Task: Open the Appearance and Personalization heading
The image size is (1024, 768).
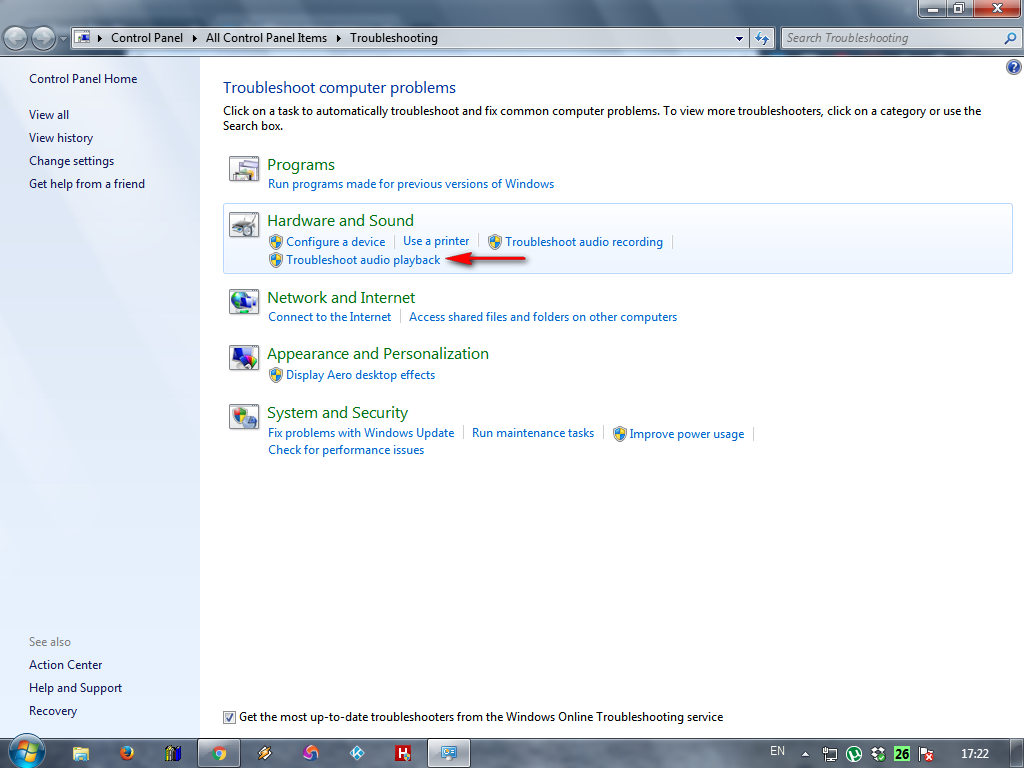Action: point(377,354)
